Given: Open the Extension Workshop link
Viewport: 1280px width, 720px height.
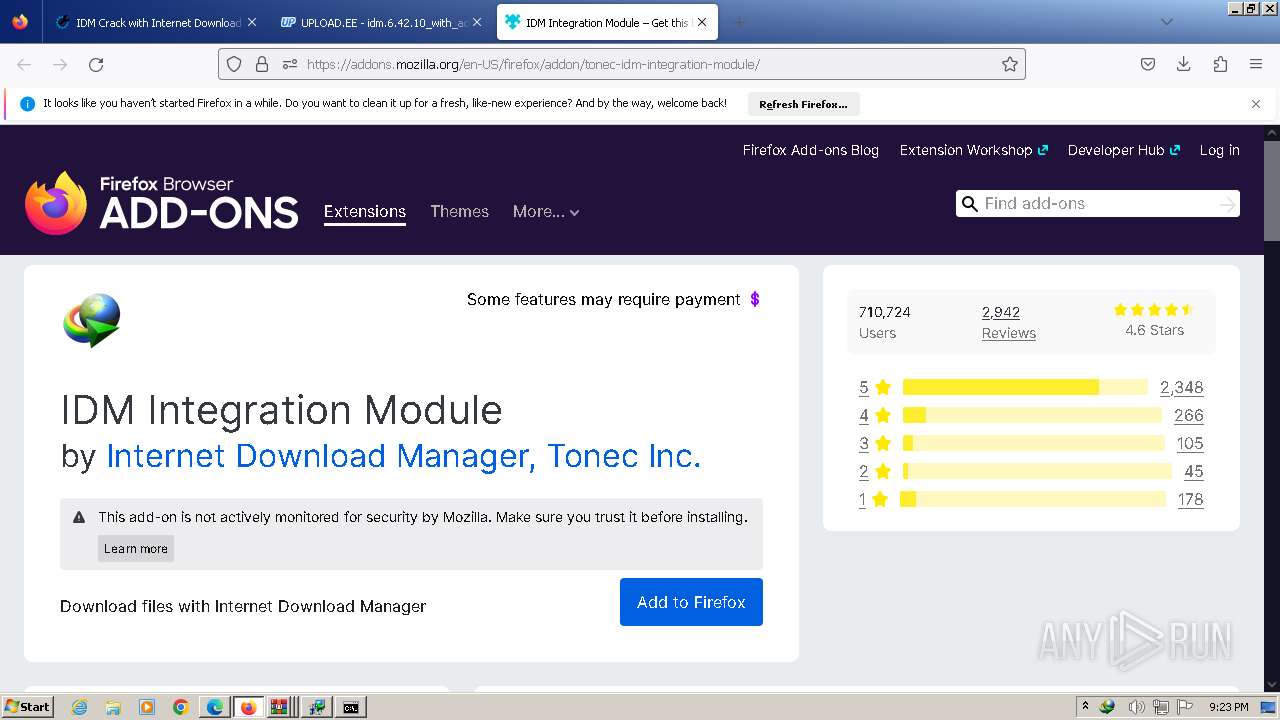Looking at the screenshot, I should tap(973, 150).
